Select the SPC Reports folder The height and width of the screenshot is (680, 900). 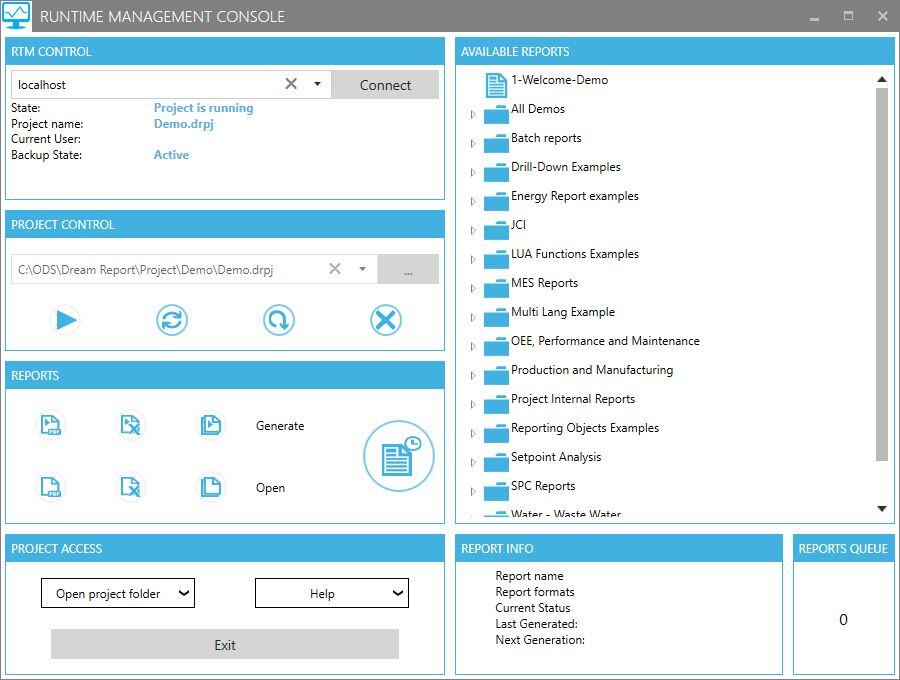coord(542,486)
